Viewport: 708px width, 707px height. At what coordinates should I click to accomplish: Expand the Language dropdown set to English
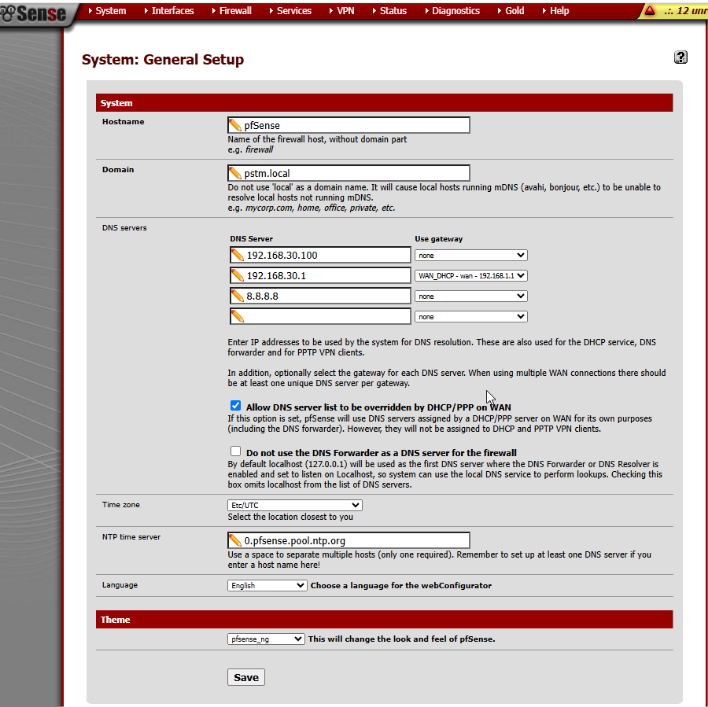pyautogui.click(x=266, y=585)
